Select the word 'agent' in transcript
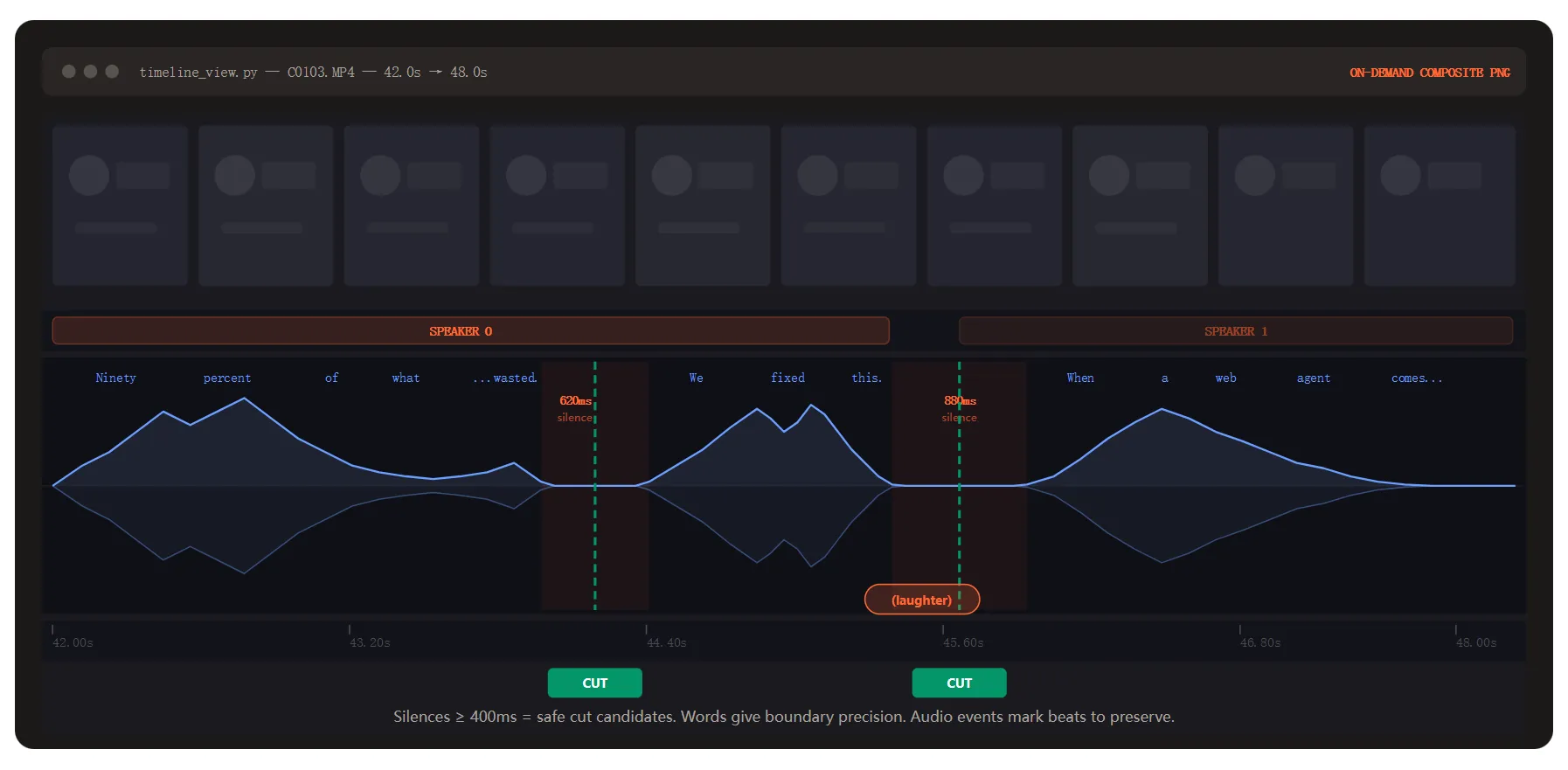Image resolution: width=1568 pixels, height=770 pixels. click(x=1313, y=378)
